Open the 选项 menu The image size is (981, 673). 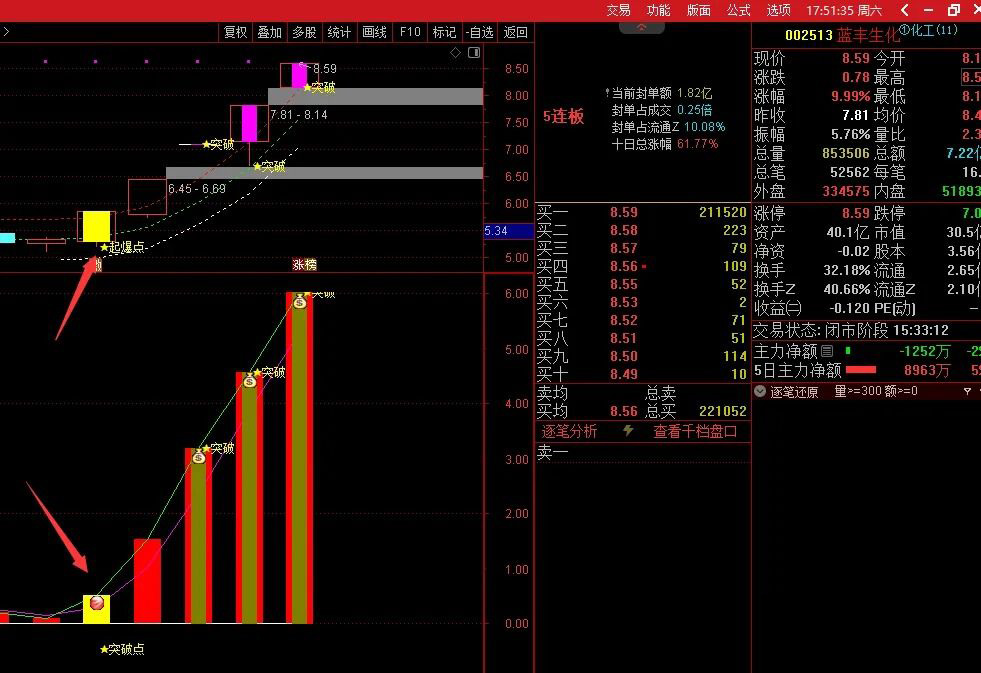tap(778, 10)
